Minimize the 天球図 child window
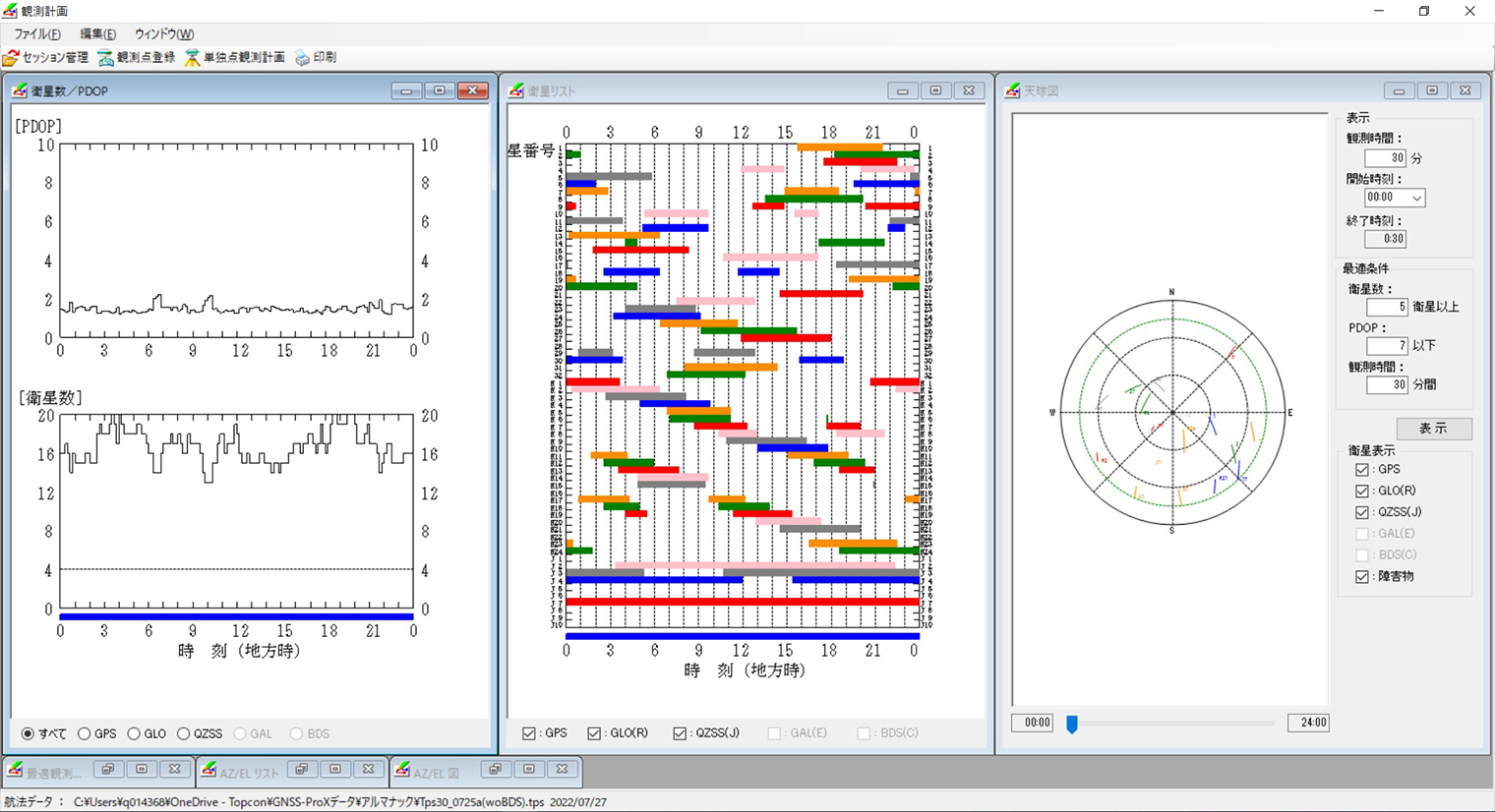The width and height of the screenshot is (1495, 812). 1399,90
